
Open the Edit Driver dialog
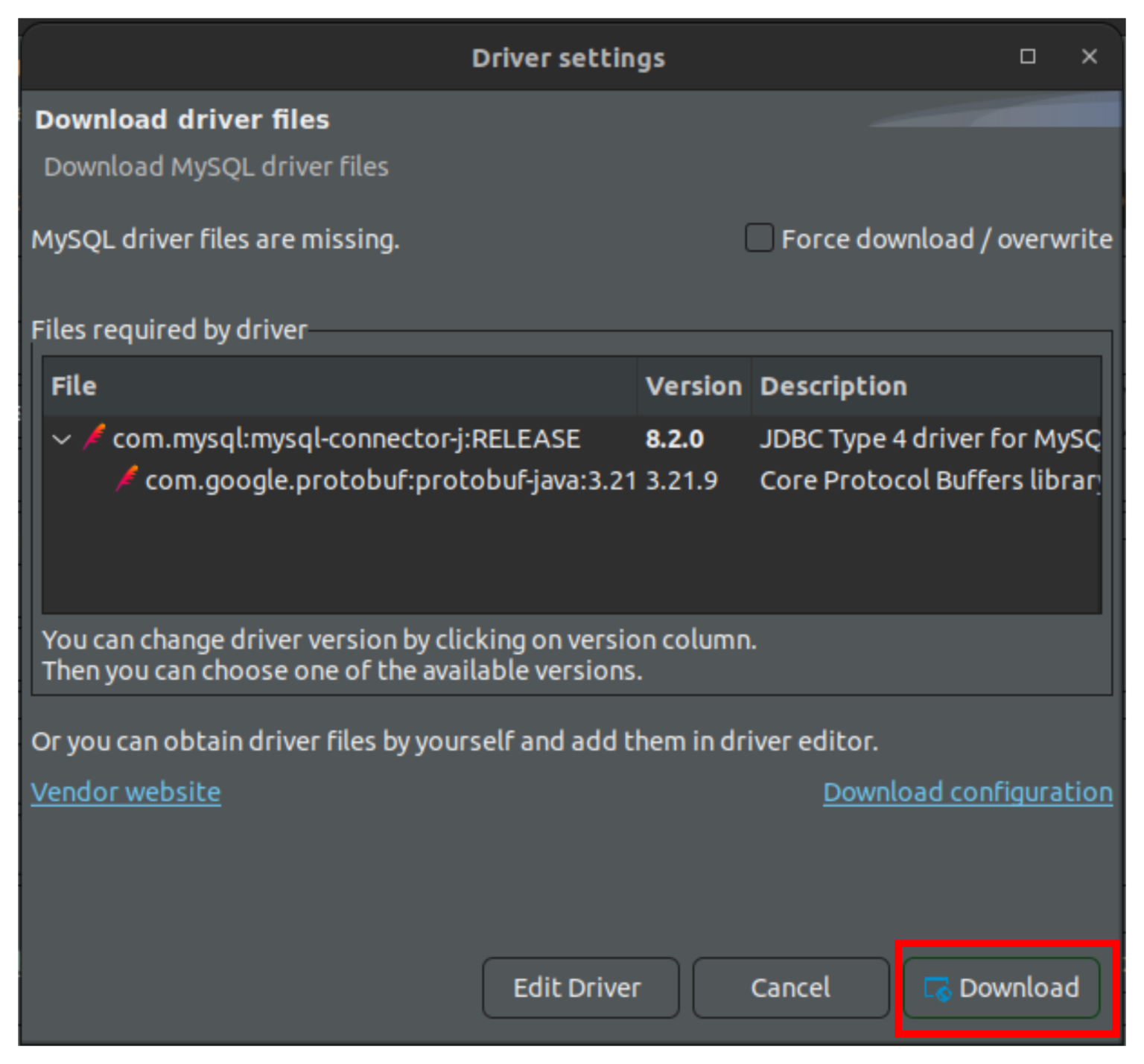pos(580,988)
